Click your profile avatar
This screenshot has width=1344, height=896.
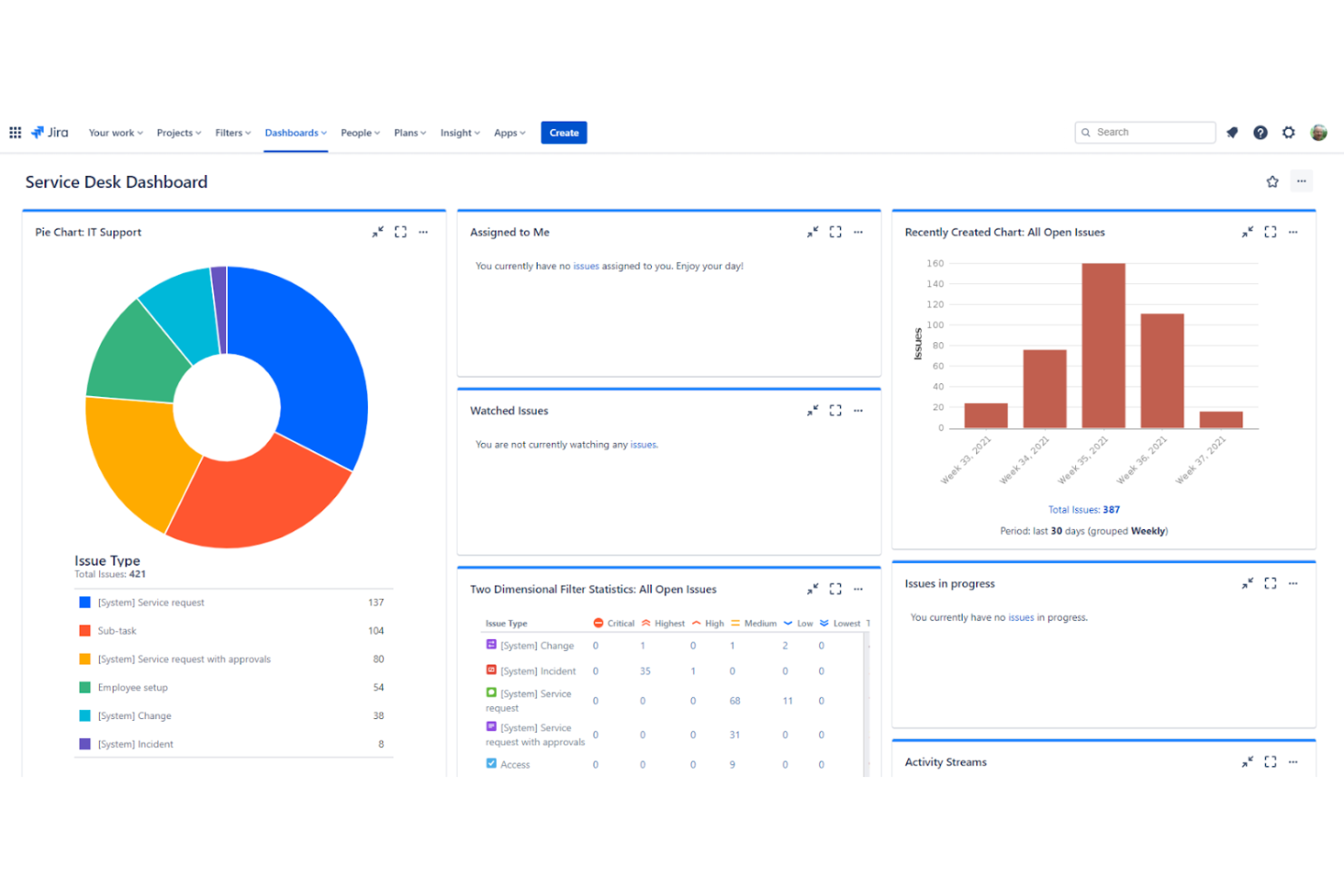point(1319,133)
